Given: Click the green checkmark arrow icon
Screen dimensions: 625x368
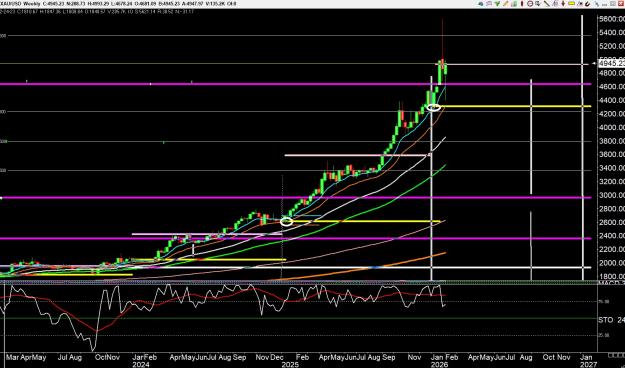Looking at the screenshot, I should pos(497,4).
